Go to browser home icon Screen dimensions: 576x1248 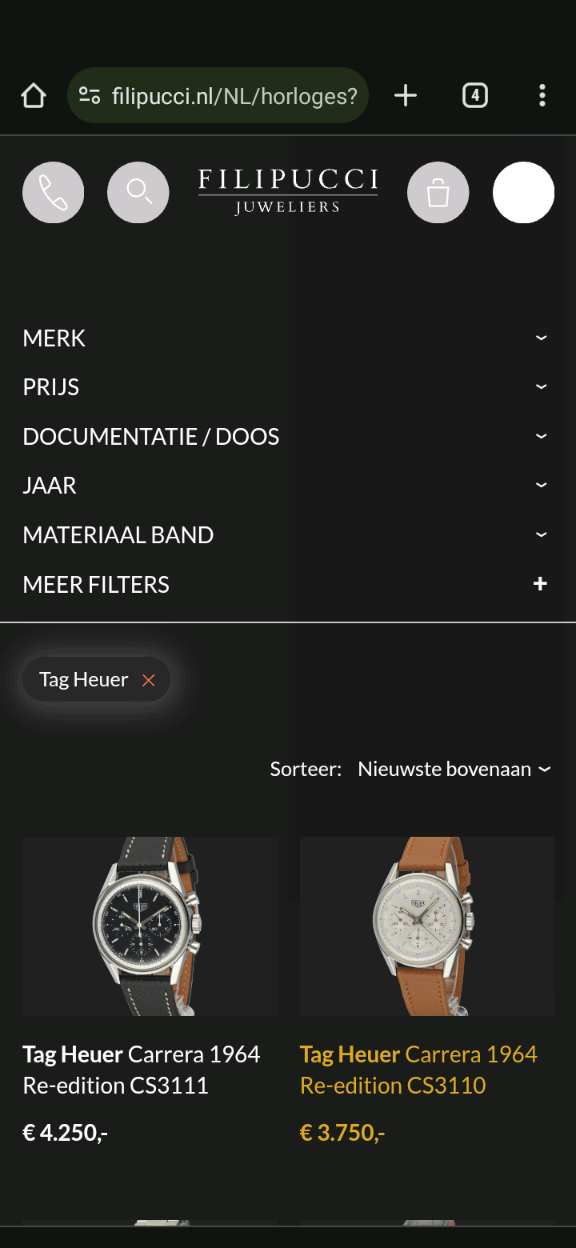[34, 96]
